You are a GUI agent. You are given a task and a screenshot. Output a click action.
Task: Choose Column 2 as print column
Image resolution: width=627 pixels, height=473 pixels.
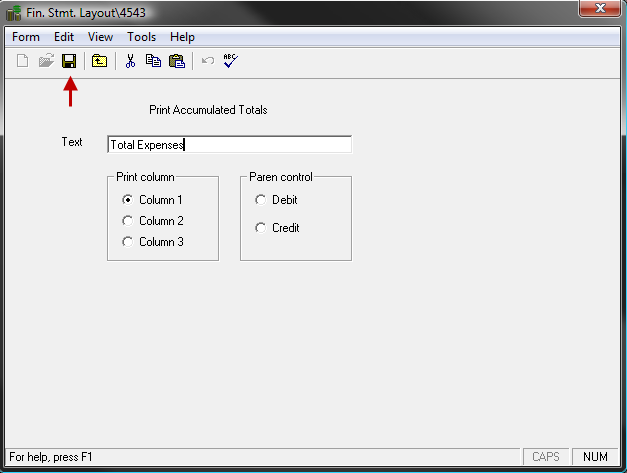(127, 221)
